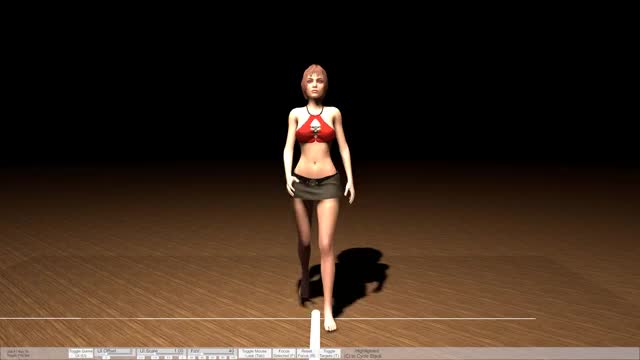Toggle Mouse Look in bottom toolbar

254,353
